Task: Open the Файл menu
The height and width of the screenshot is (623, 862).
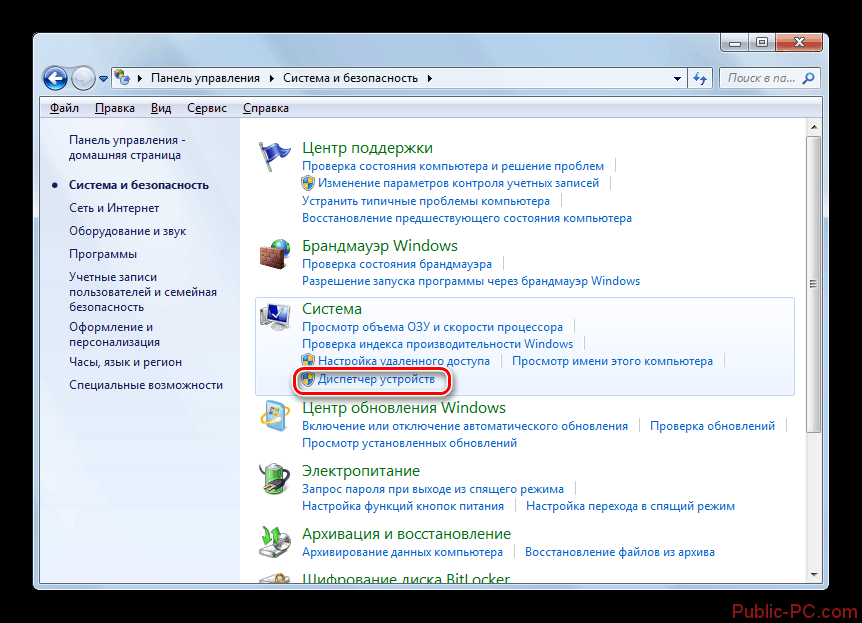Action: coord(64,108)
